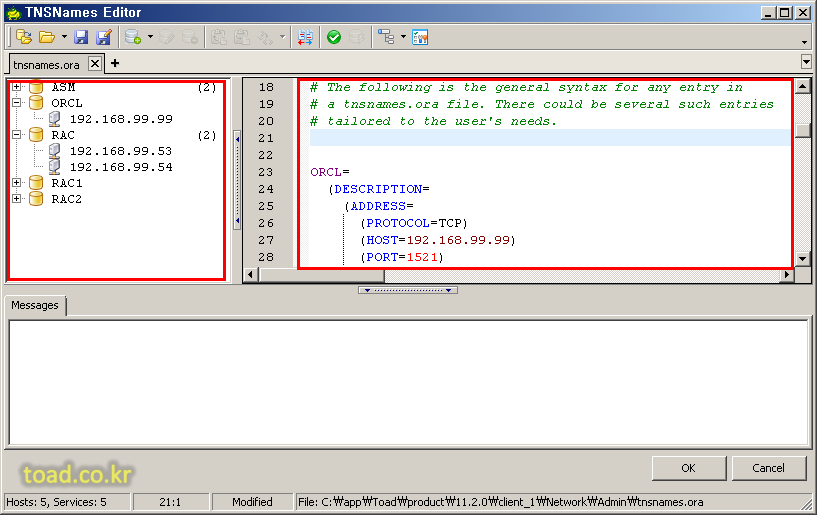Screen dimensions: 817x515
Task: Click the vertical splitter collapse handle
Action: (x=237, y=180)
